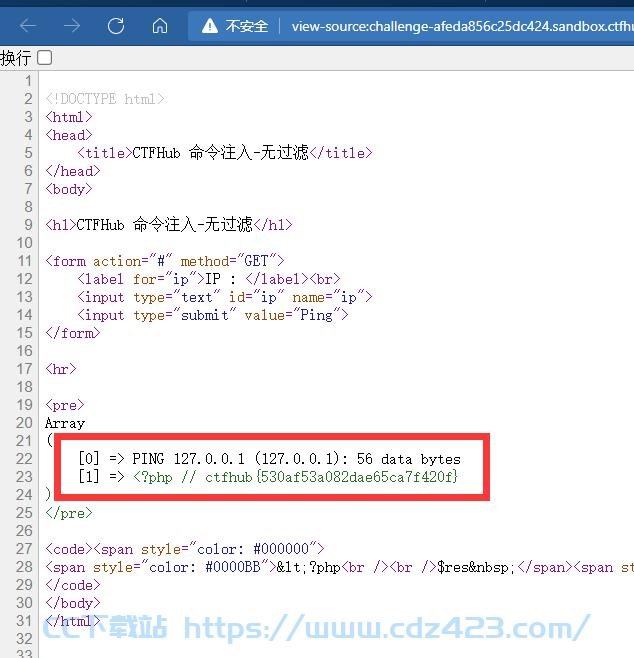The height and width of the screenshot is (658, 634).
Task: Select the DOCTYPE html line text
Action: pyautogui.click(x=104, y=99)
